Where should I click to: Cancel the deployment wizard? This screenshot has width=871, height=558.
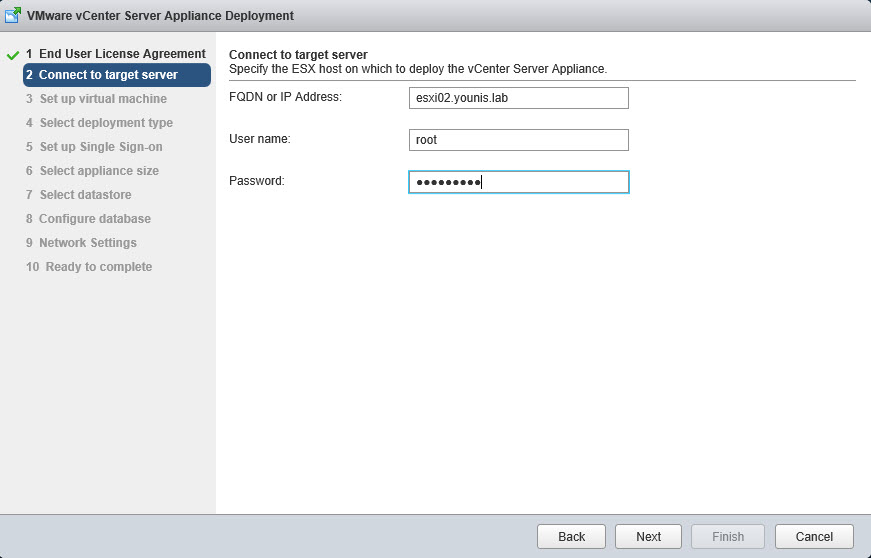click(x=813, y=537)
